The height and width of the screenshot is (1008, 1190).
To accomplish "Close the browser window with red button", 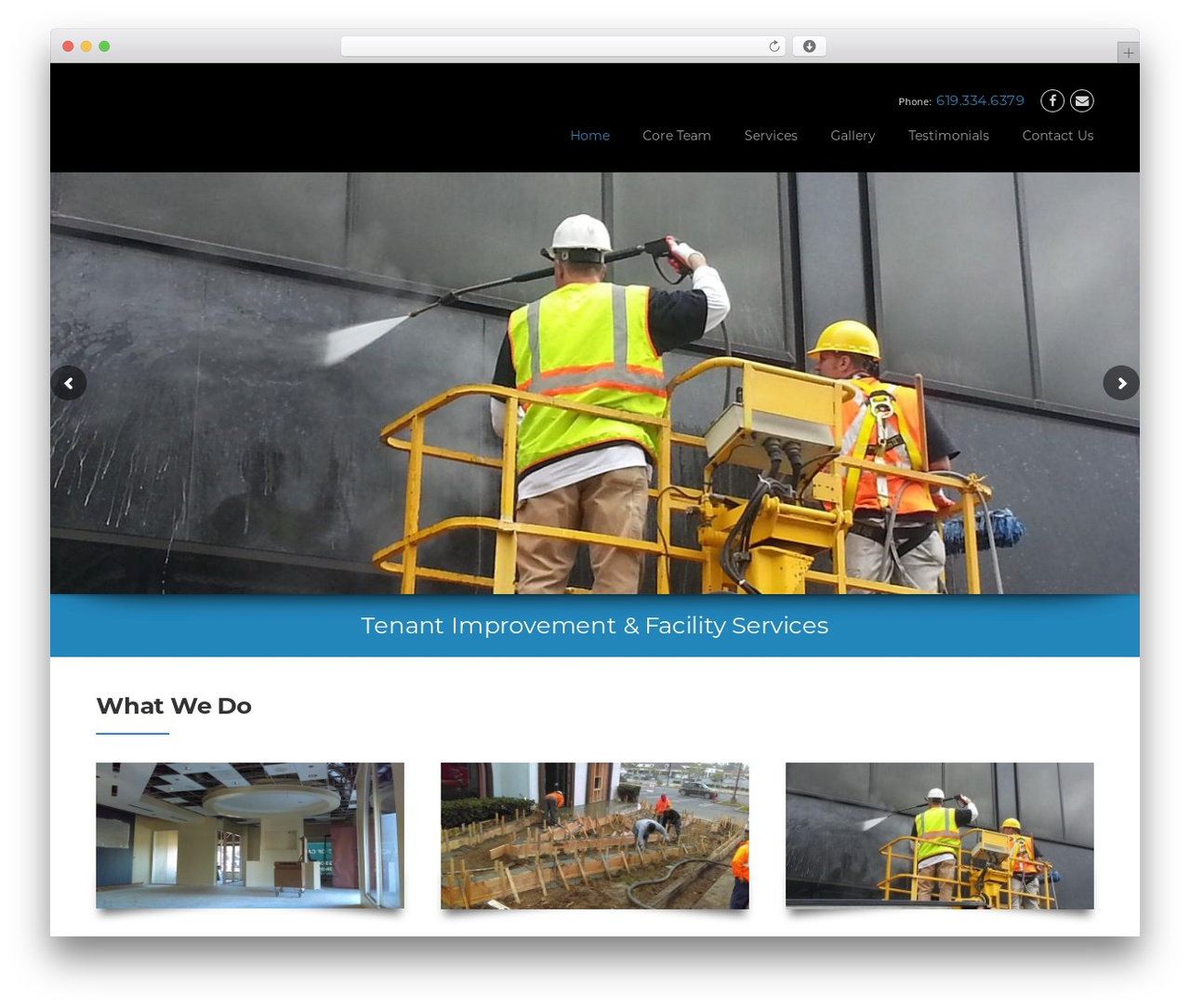I will (68, 46).
